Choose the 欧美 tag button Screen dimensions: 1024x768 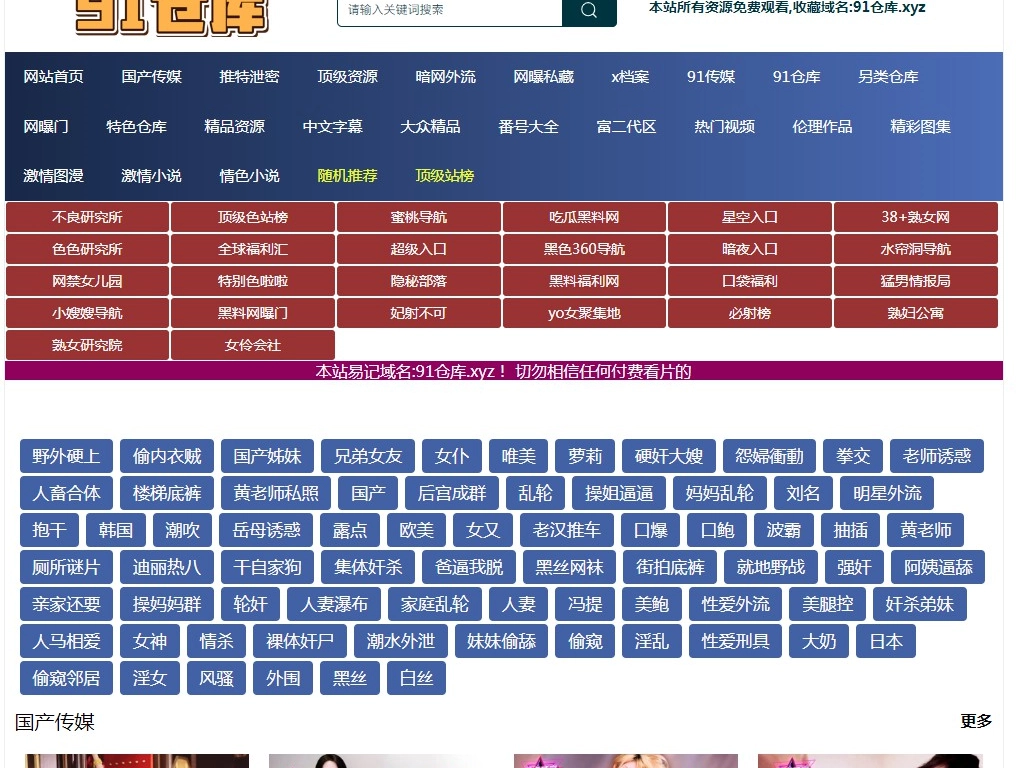coord(416,530)
